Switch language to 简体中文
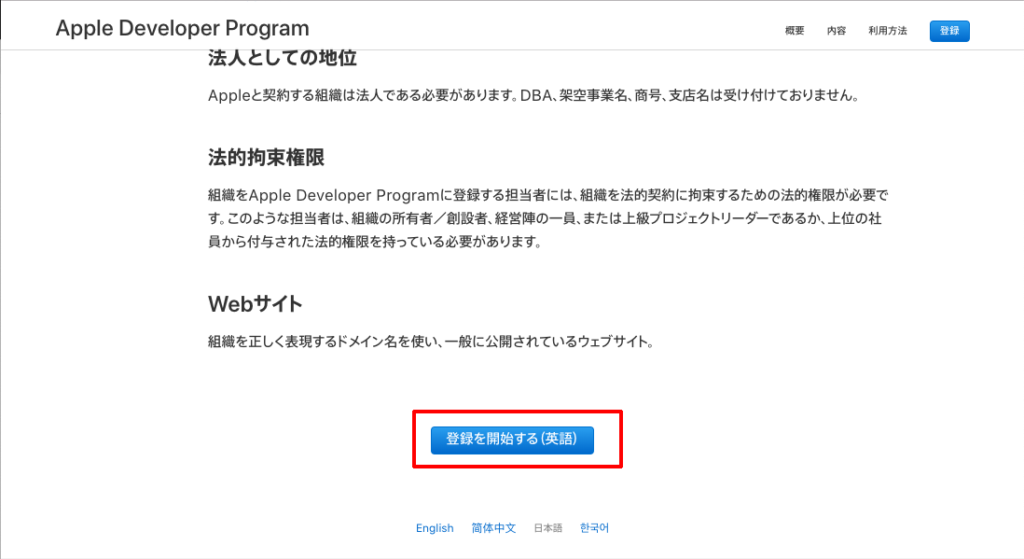 494,528
